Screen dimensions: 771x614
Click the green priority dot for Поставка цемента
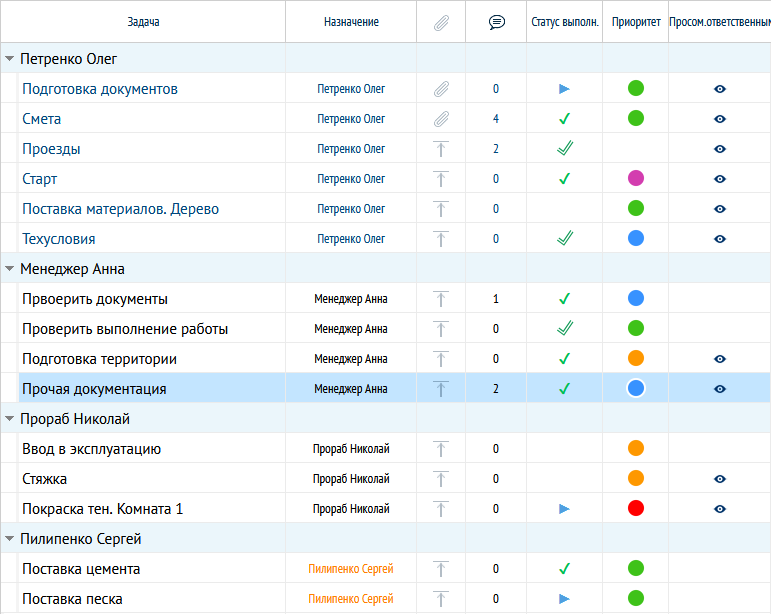pos(636,568)
